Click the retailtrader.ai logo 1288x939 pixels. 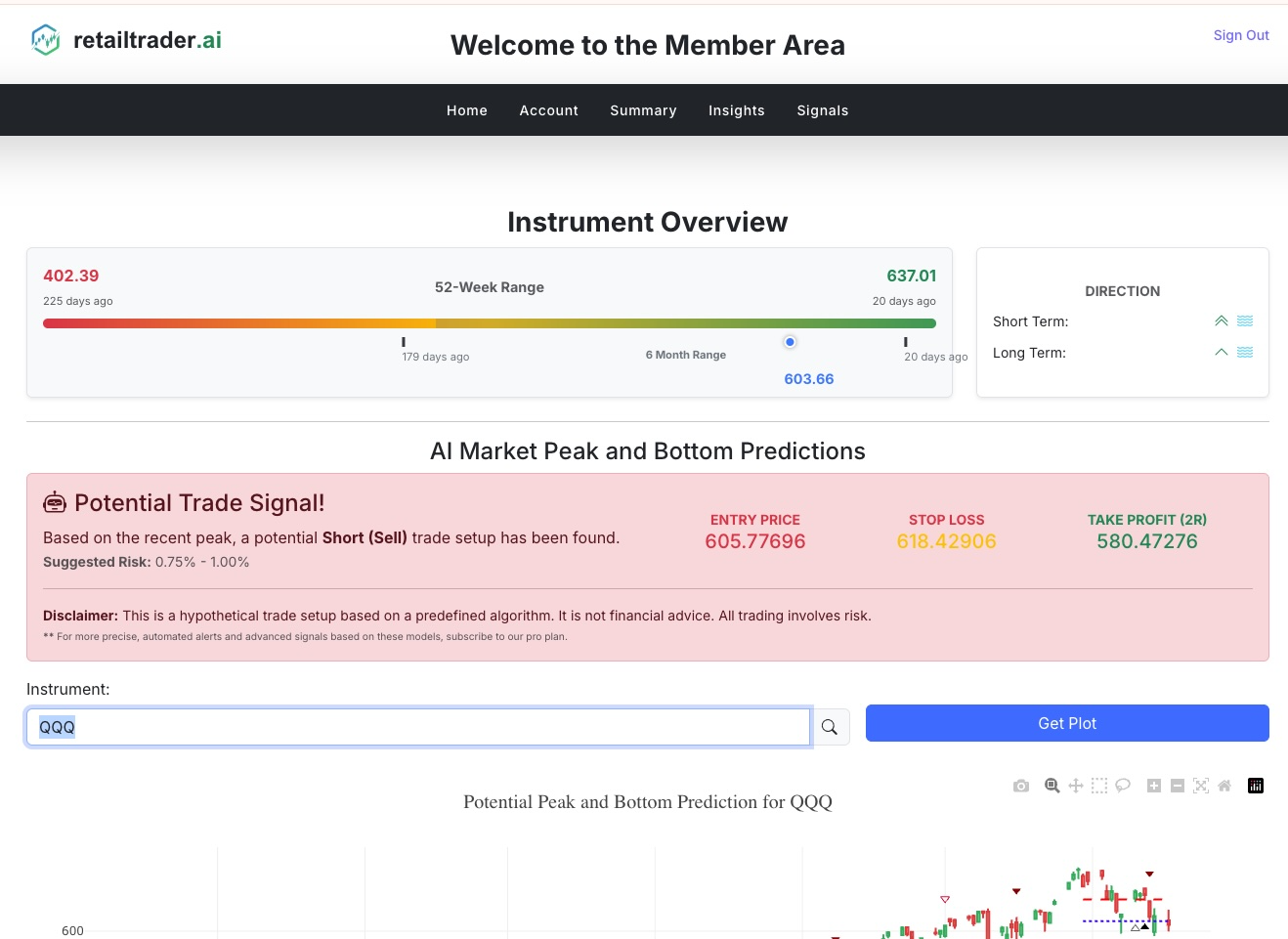click(x=126, y=40)
